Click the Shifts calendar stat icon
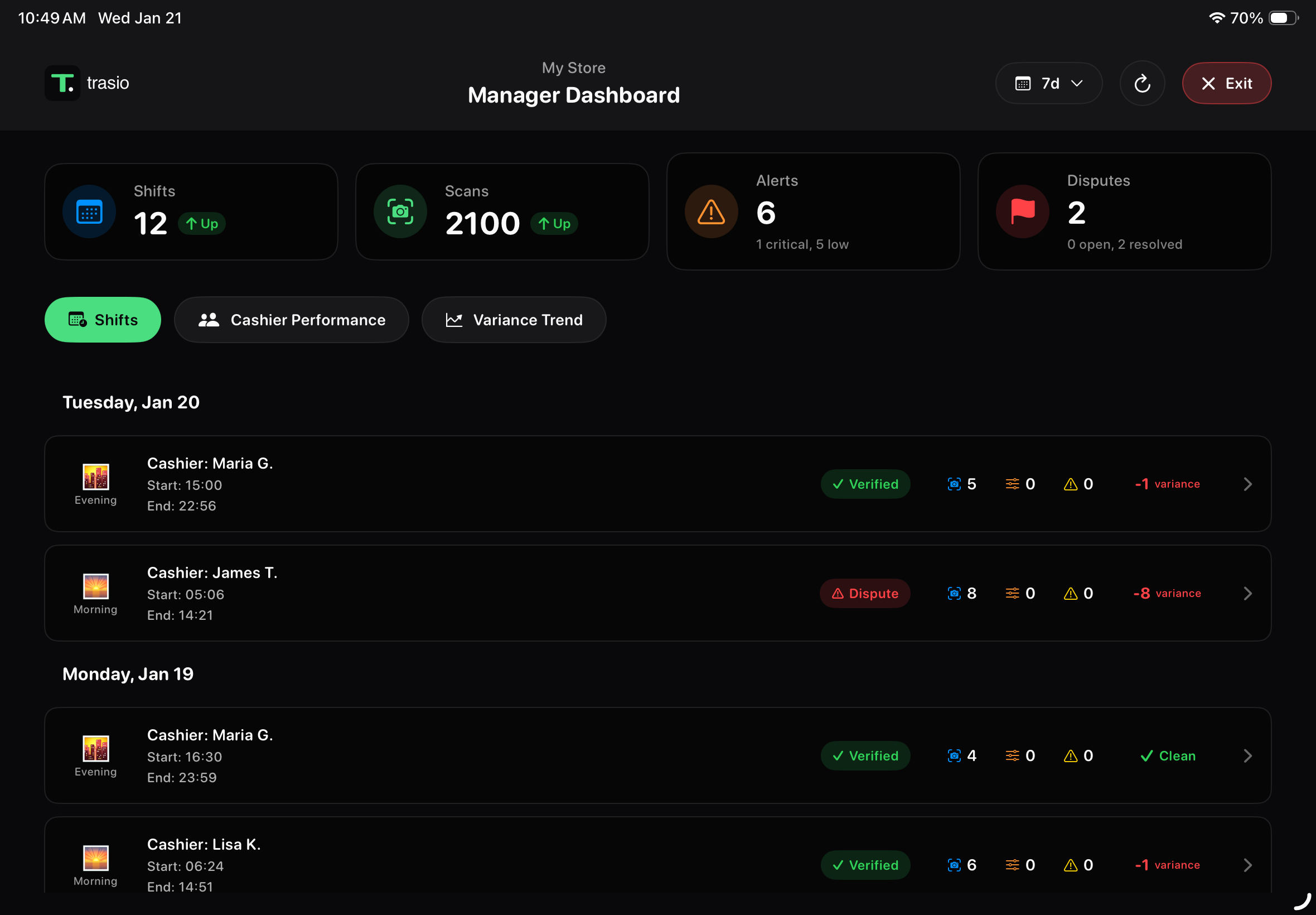 (89, 211)
